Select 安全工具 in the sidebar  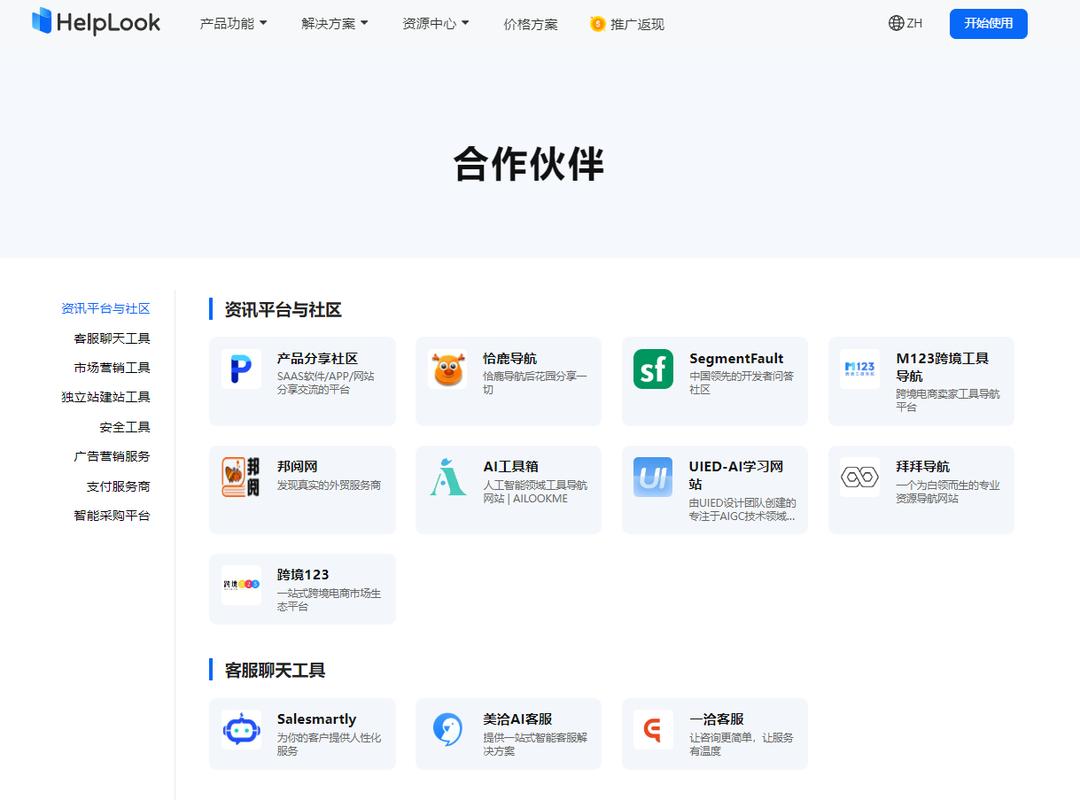coord(125,427)
